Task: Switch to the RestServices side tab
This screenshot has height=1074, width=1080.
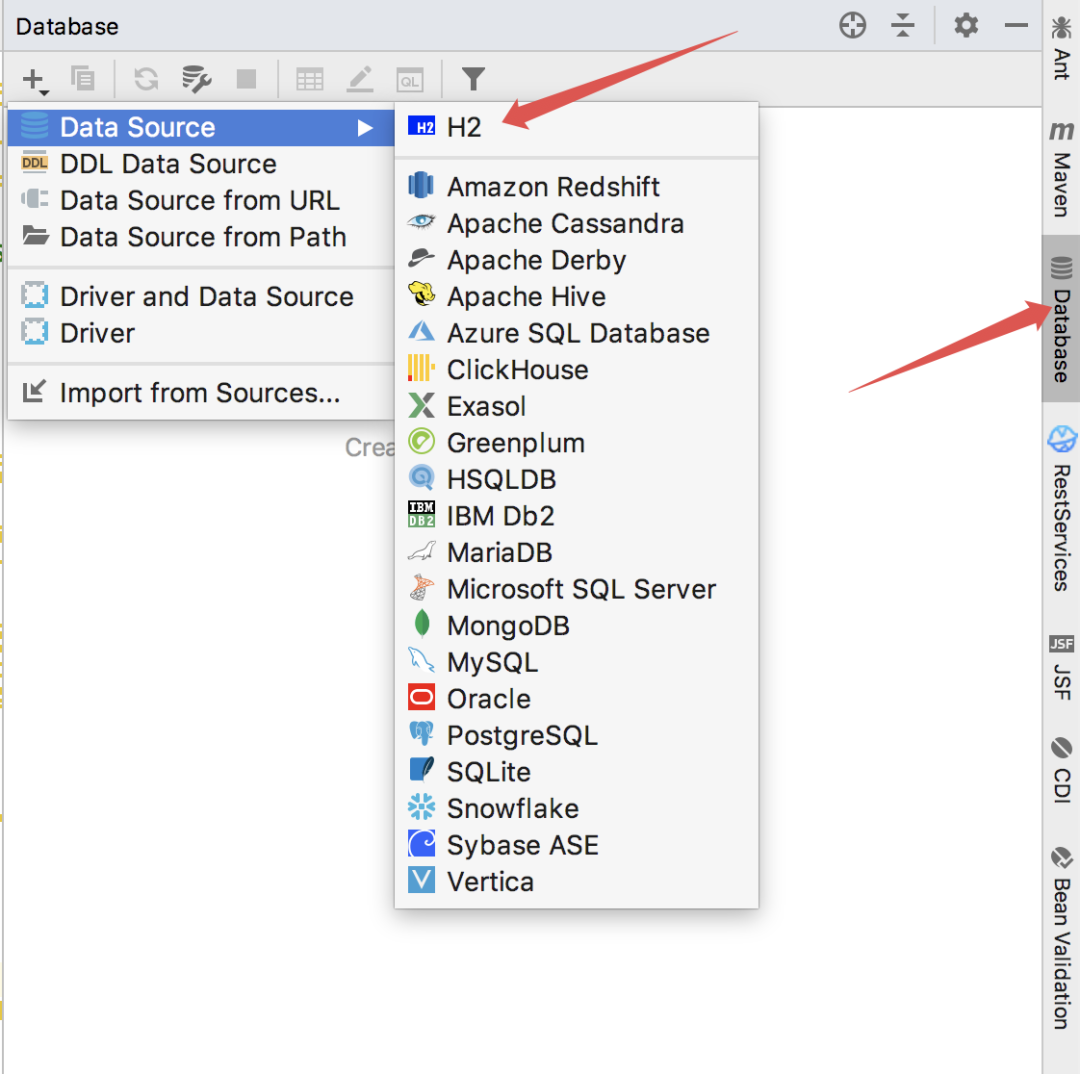Action: point(1061,508)
